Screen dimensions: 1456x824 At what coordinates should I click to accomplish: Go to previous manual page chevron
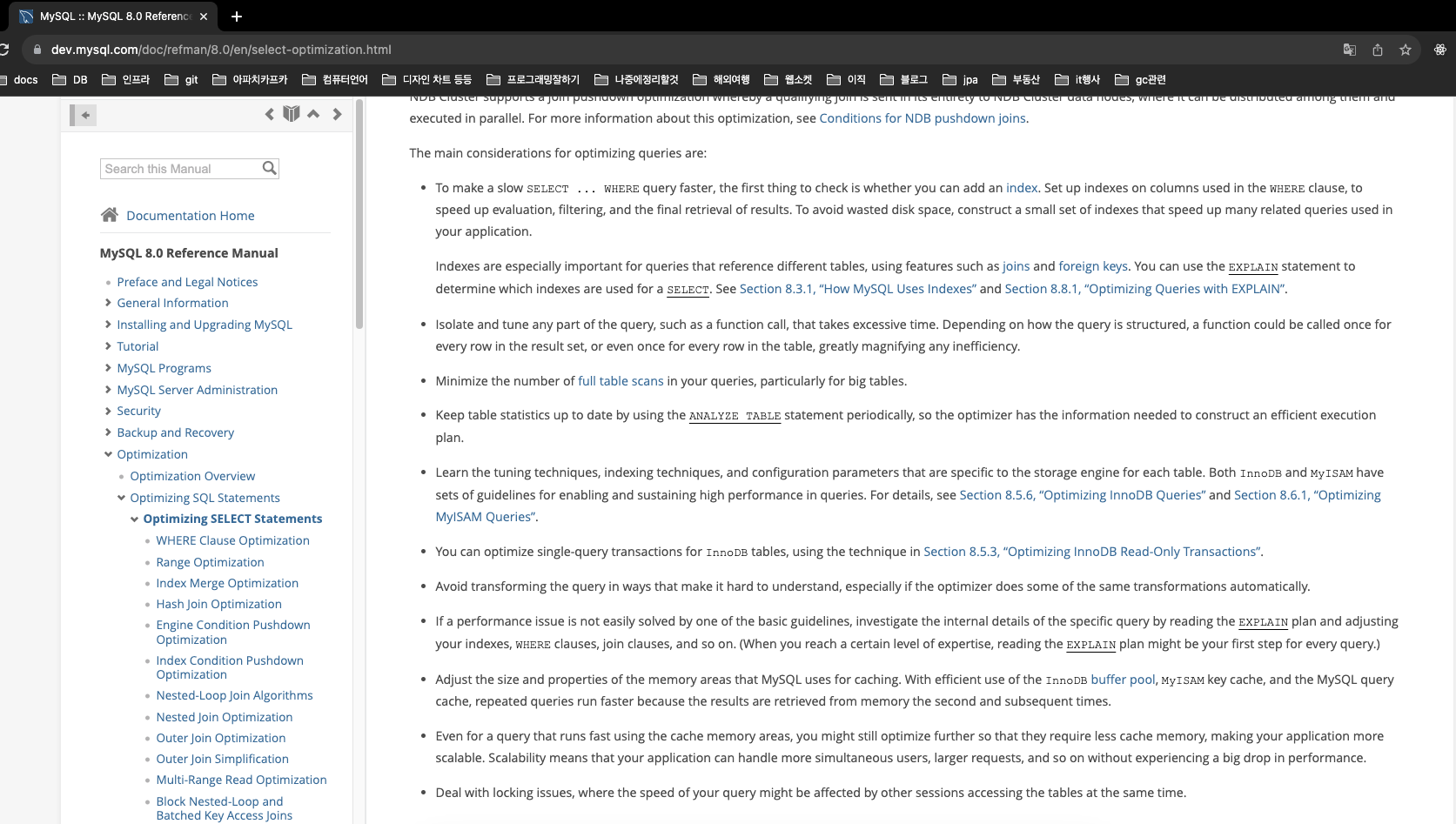tap(269, 114)
